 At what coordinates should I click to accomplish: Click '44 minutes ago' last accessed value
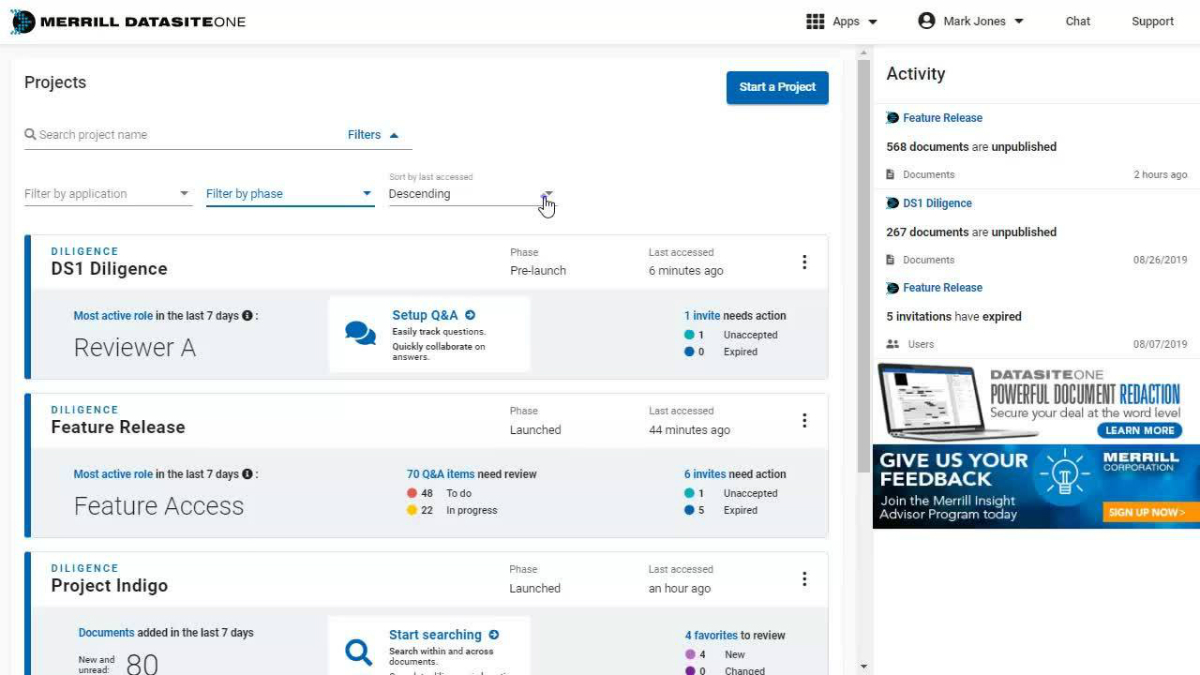coord(689,430)
